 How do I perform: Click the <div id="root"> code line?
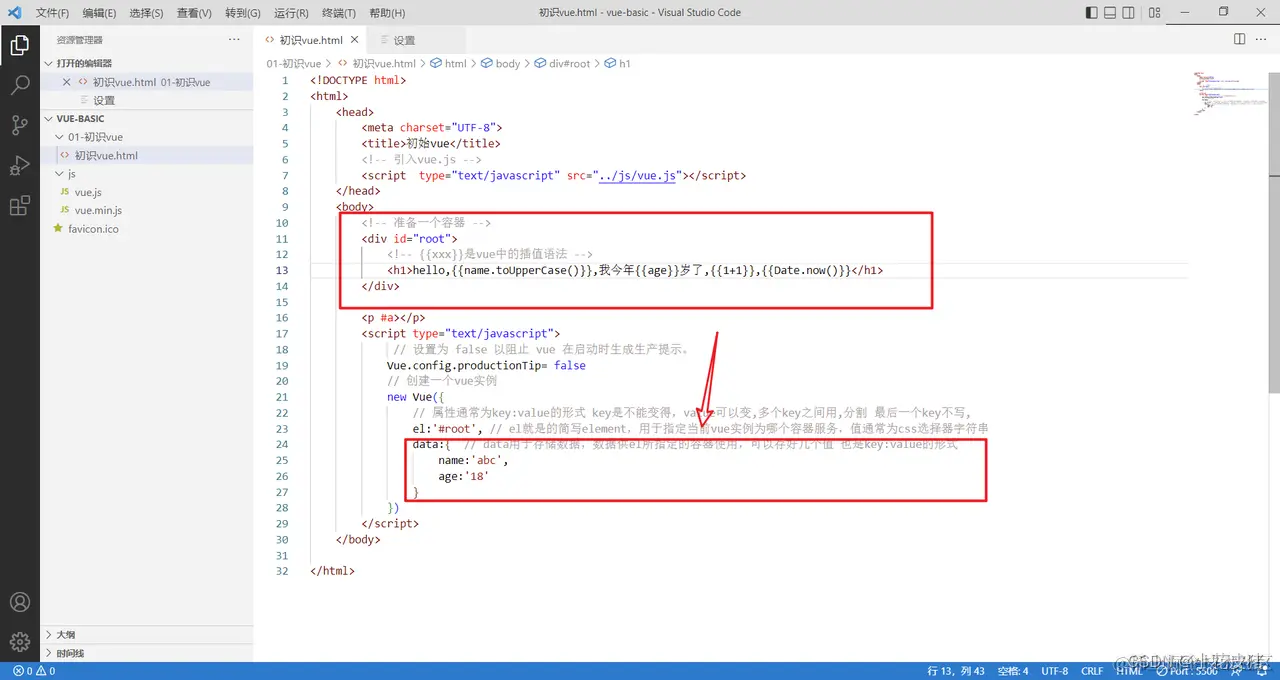tap(409, 239)
